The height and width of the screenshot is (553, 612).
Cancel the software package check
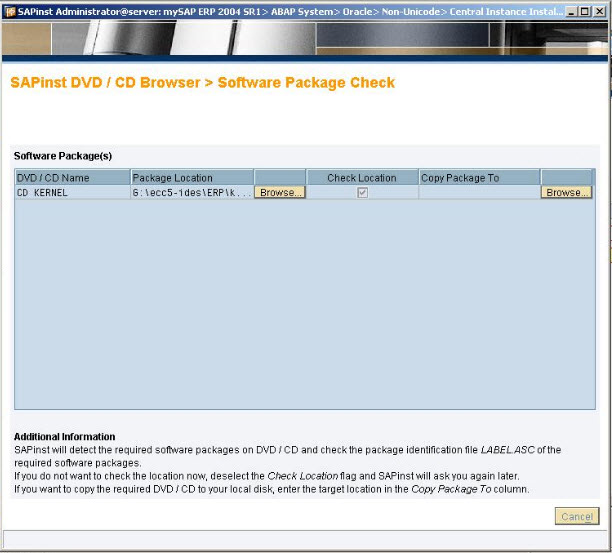577,516
